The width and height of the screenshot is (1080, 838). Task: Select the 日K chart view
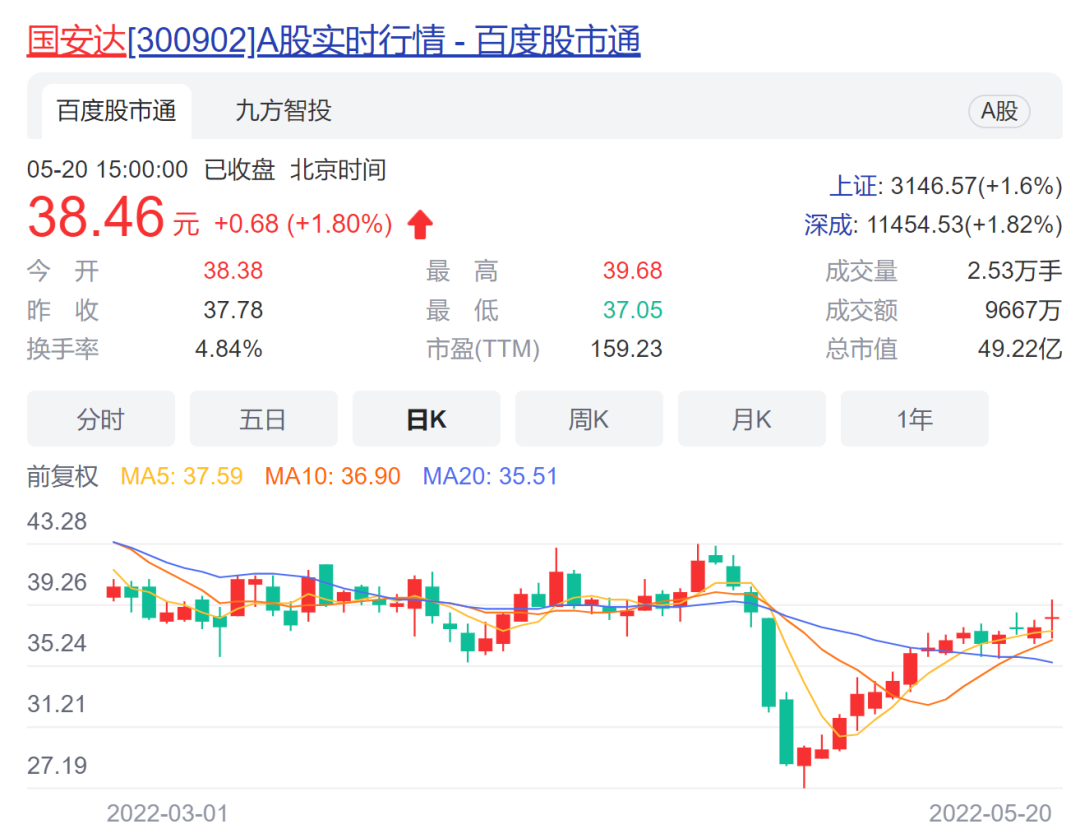[426, 419]
